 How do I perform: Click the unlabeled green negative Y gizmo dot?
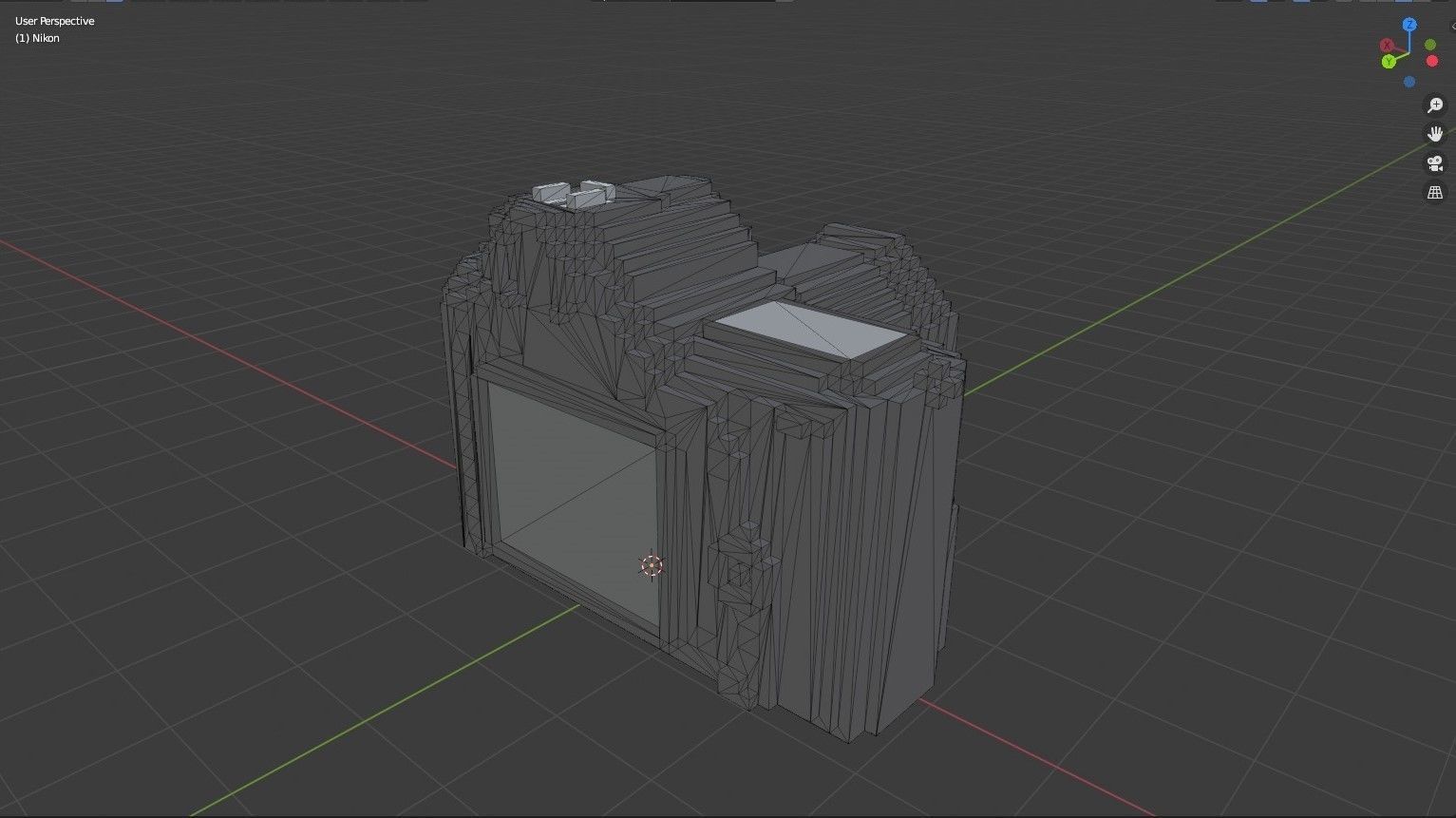click(1430, 45)
